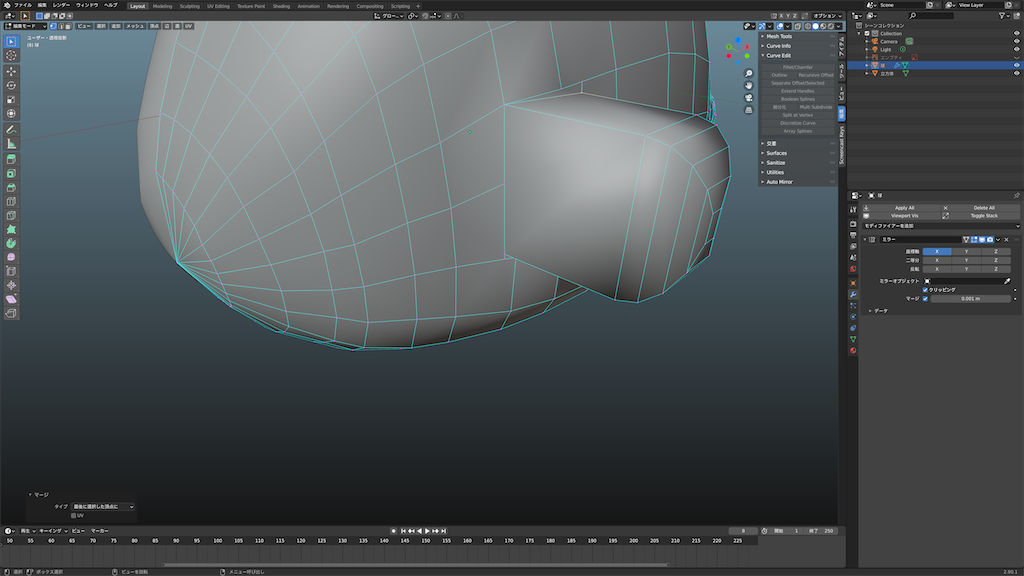Choose the Annotate pencil tool
The height and width of the screenshot is (576, 1024).
pos(11,129)
